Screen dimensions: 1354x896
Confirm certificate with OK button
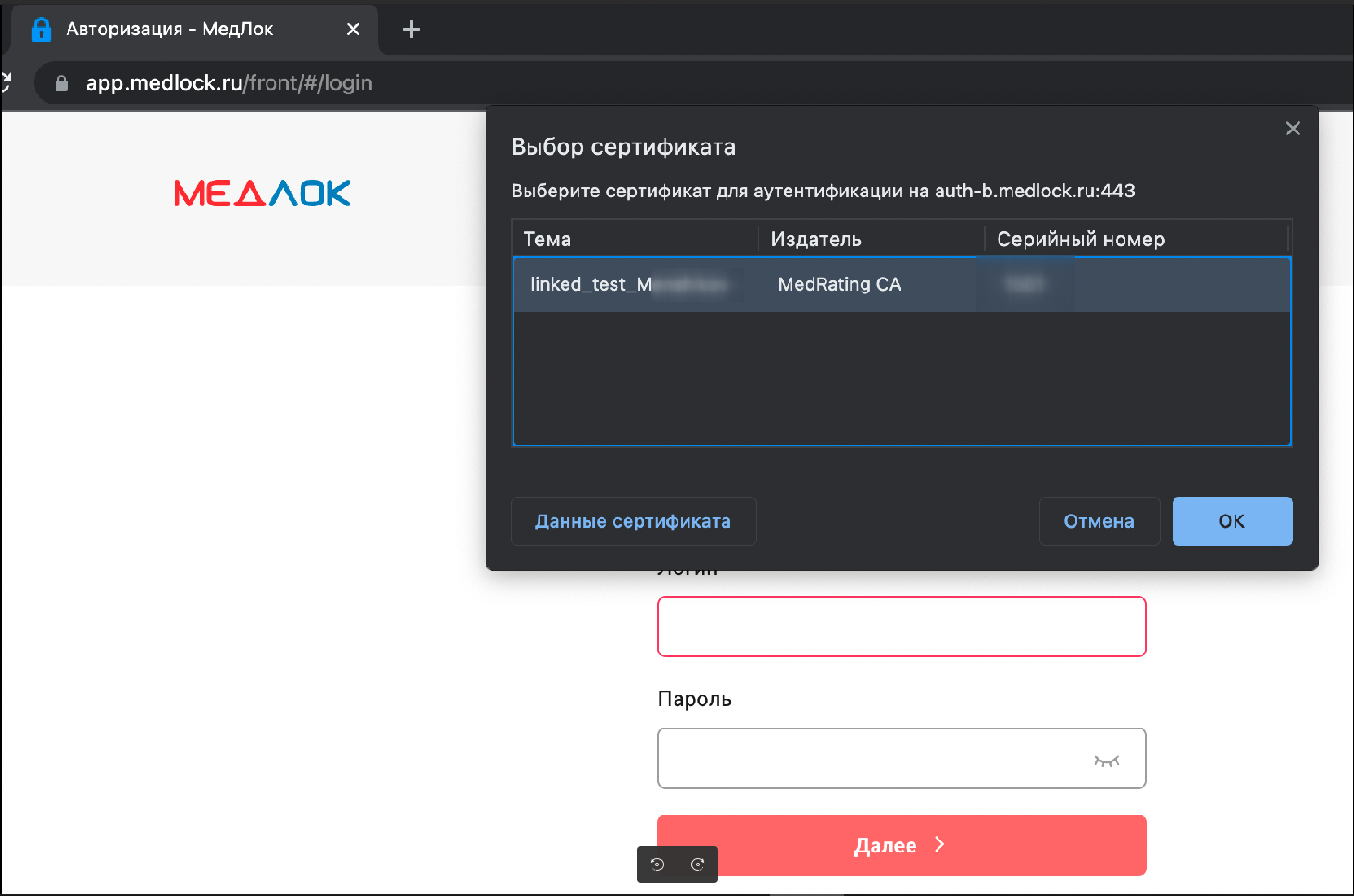pyautogui.click(x=1232, y=521)
